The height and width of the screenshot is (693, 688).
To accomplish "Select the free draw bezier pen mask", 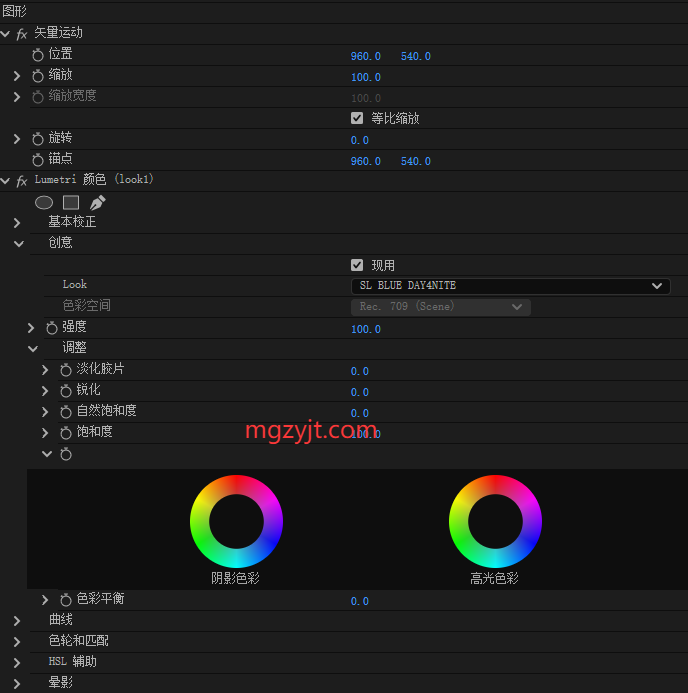I will (x=98, y=202).
